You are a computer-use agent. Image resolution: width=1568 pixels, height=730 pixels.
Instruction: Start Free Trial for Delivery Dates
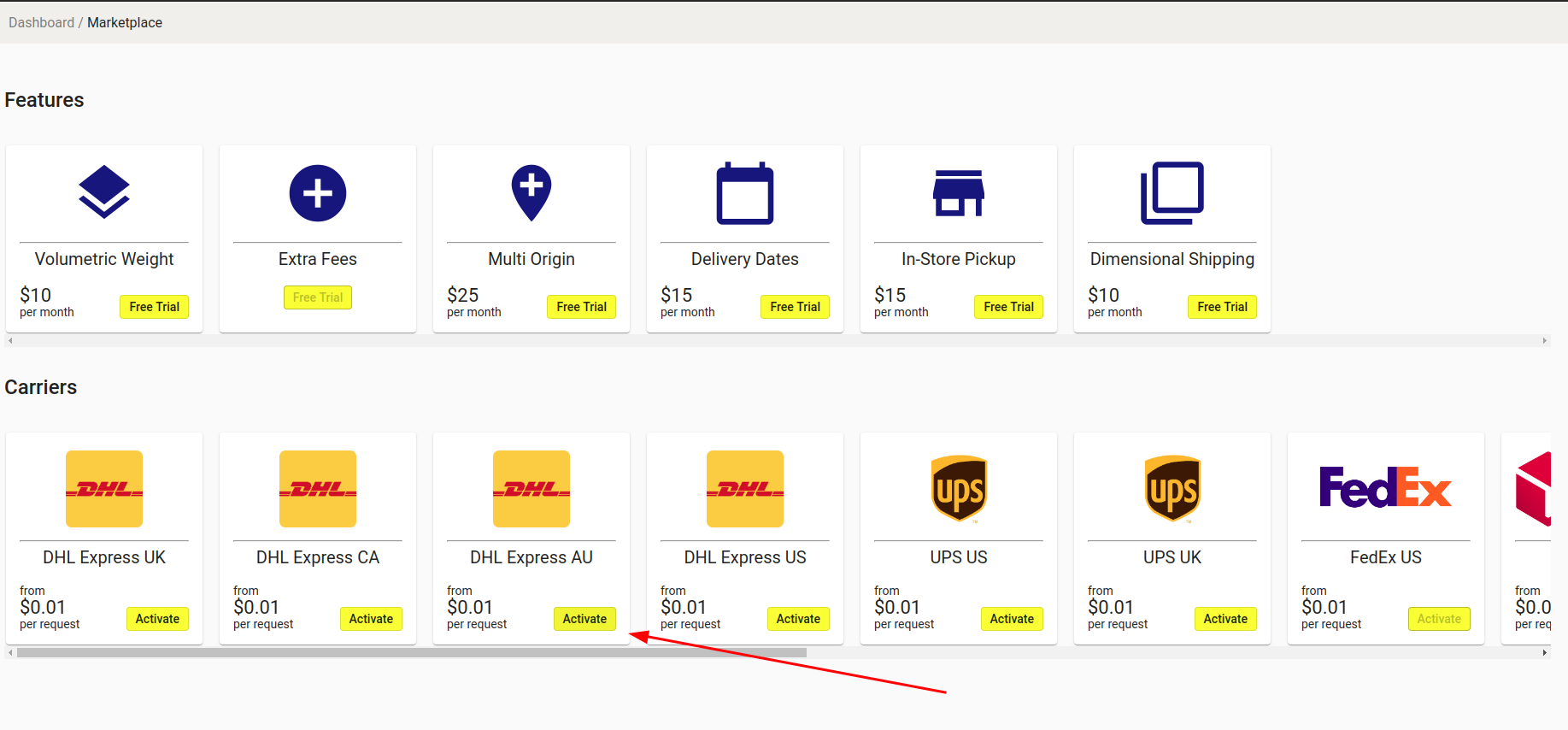796,307
